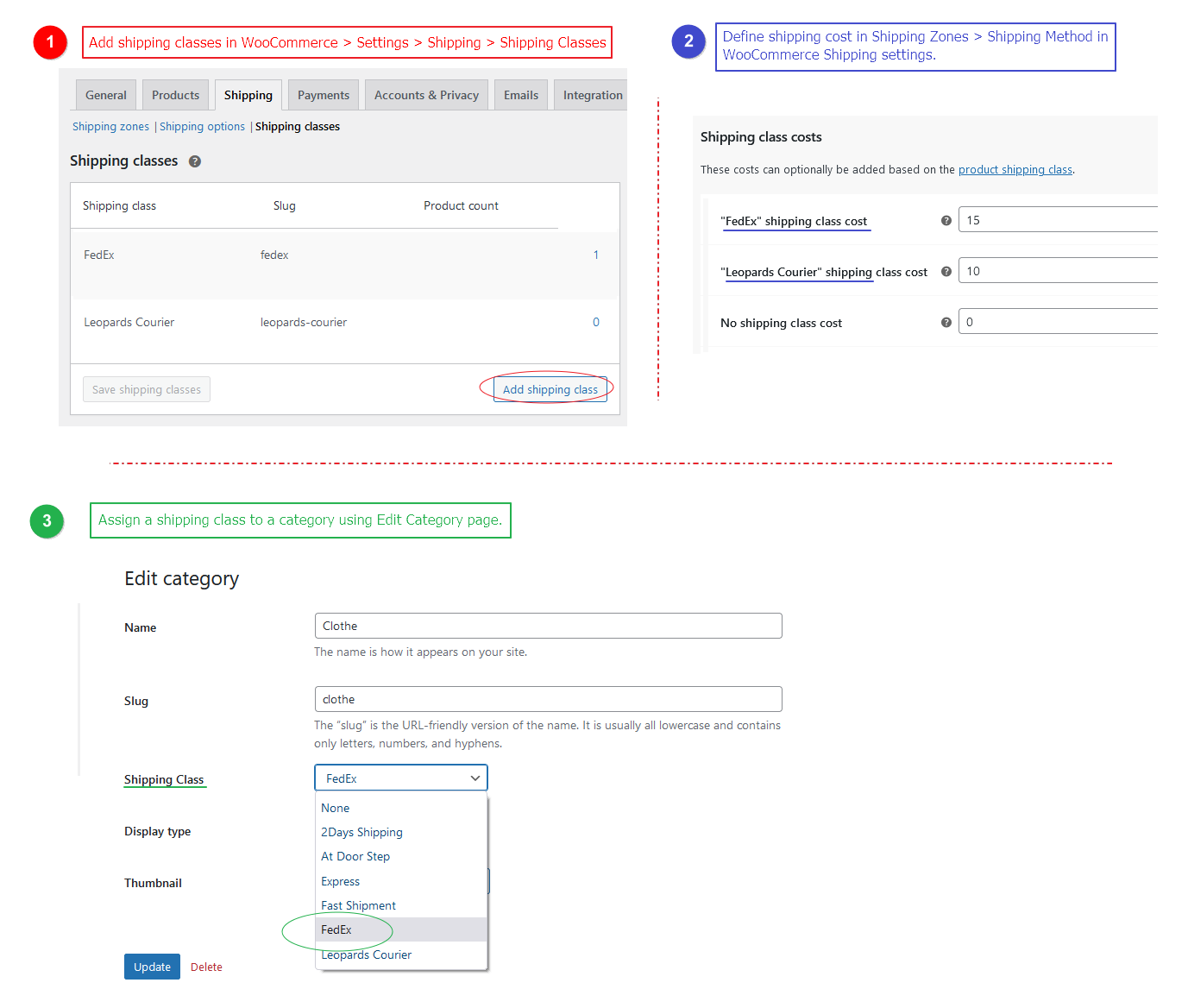Click the Save shipping classes button
This screenshot has width=1188, height=1008.
(x=147, y=389)
